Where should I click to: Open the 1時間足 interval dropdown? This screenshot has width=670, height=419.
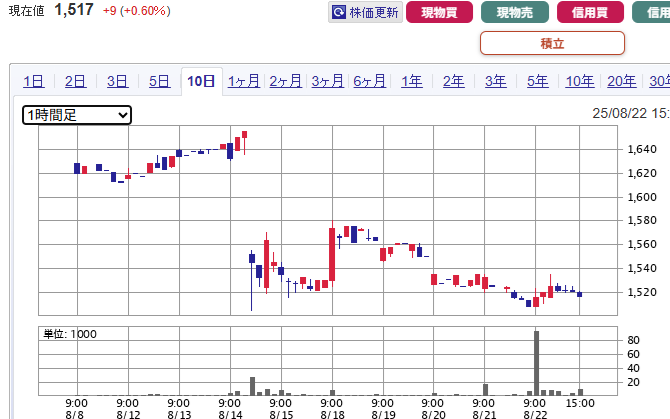coord(77,115)
